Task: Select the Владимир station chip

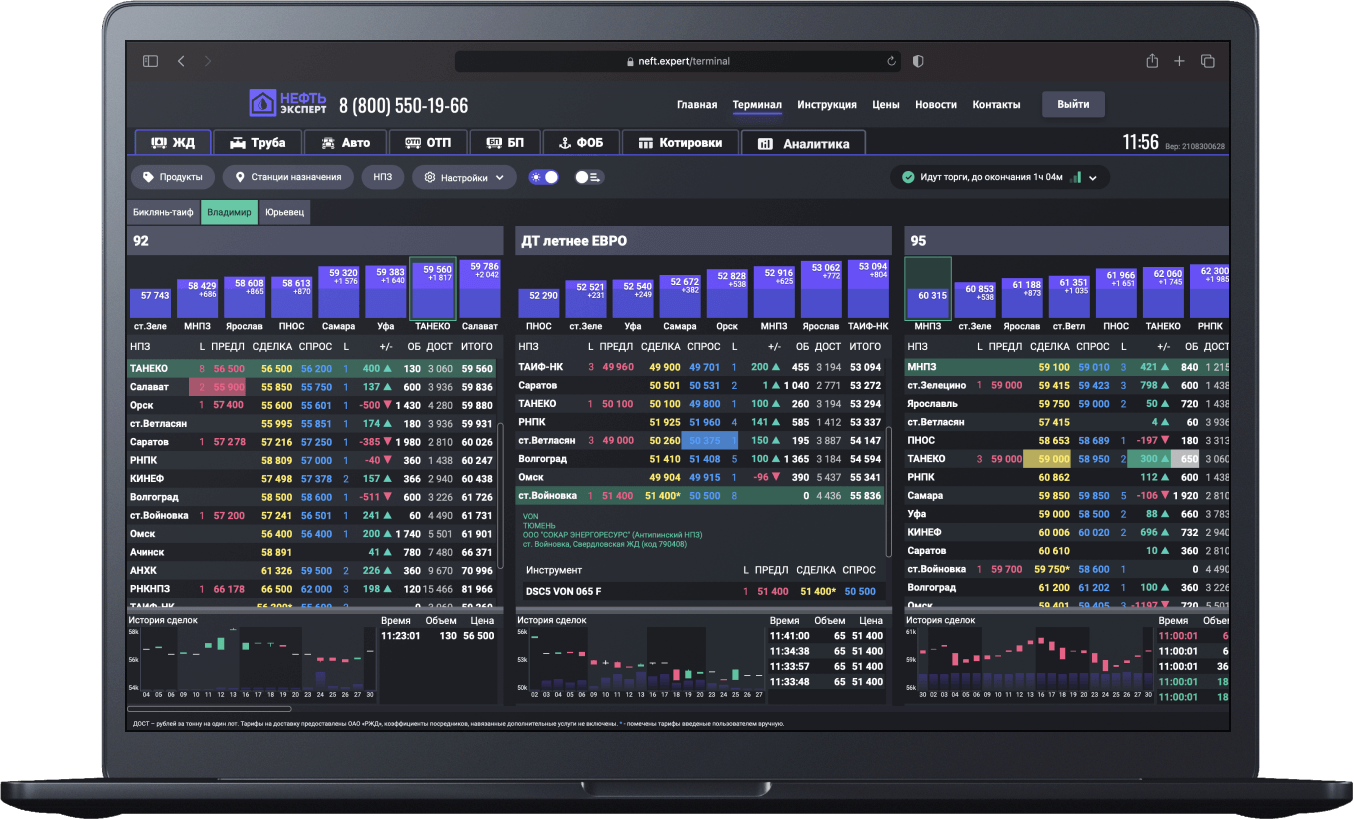Action: click(229, 212)
